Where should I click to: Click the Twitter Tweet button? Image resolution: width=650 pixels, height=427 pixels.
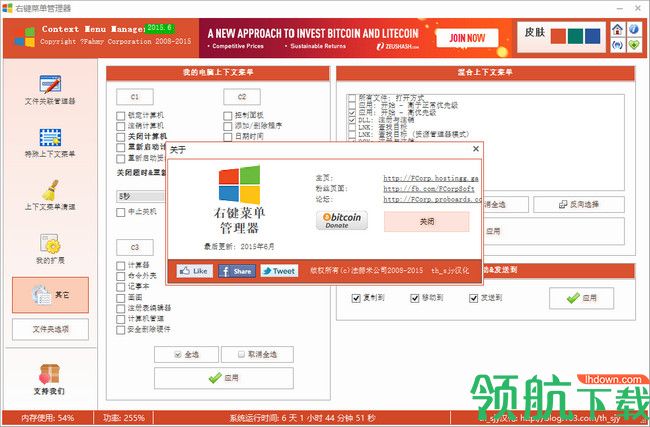pos(279,271)
